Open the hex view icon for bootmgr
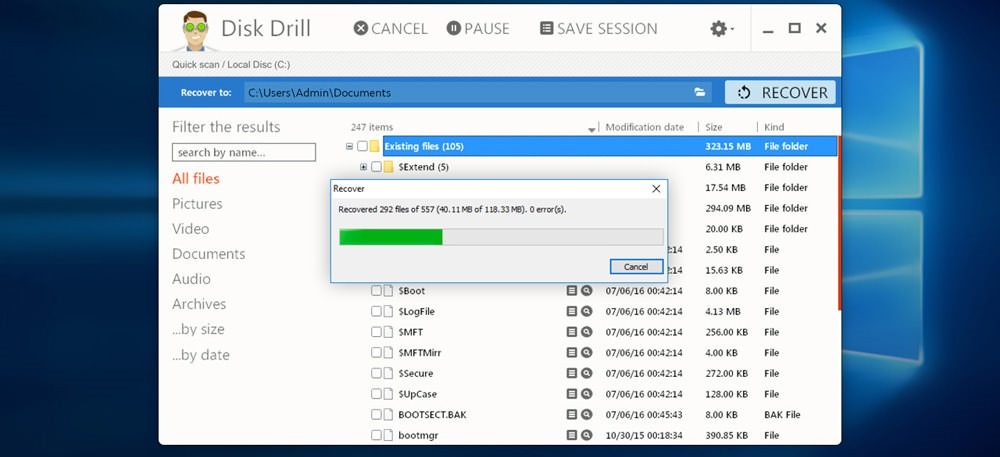Viewport: 1000px width, 457px height. coord(571,435)
